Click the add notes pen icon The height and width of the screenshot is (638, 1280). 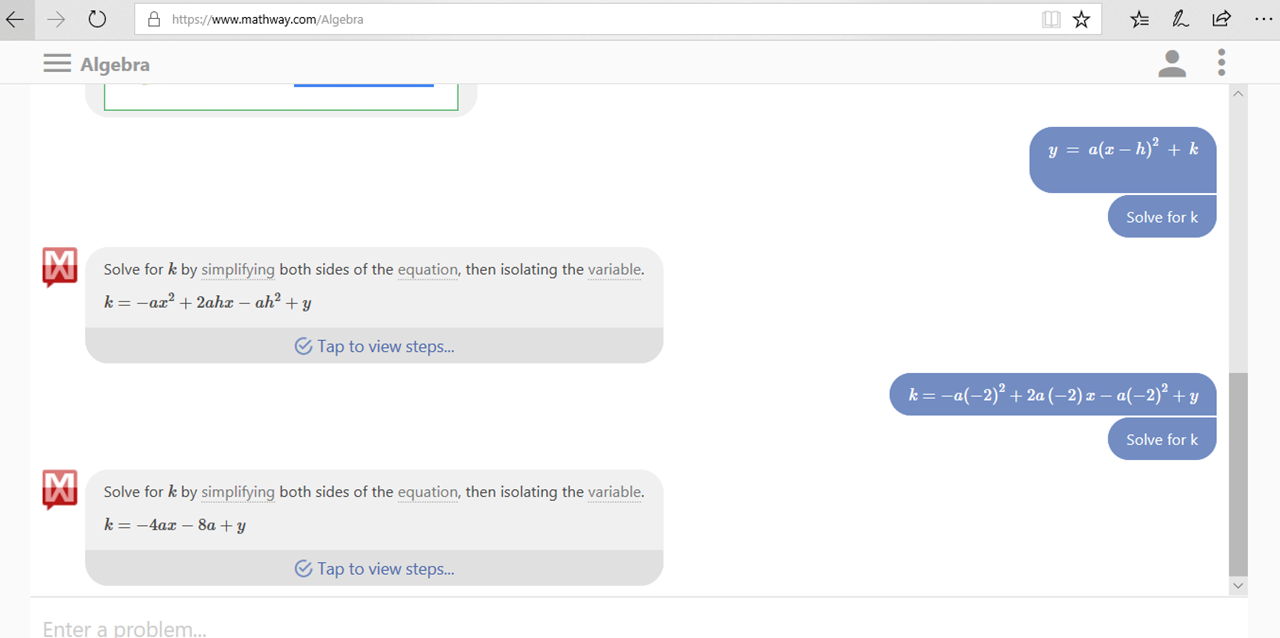click(1180, 19)
